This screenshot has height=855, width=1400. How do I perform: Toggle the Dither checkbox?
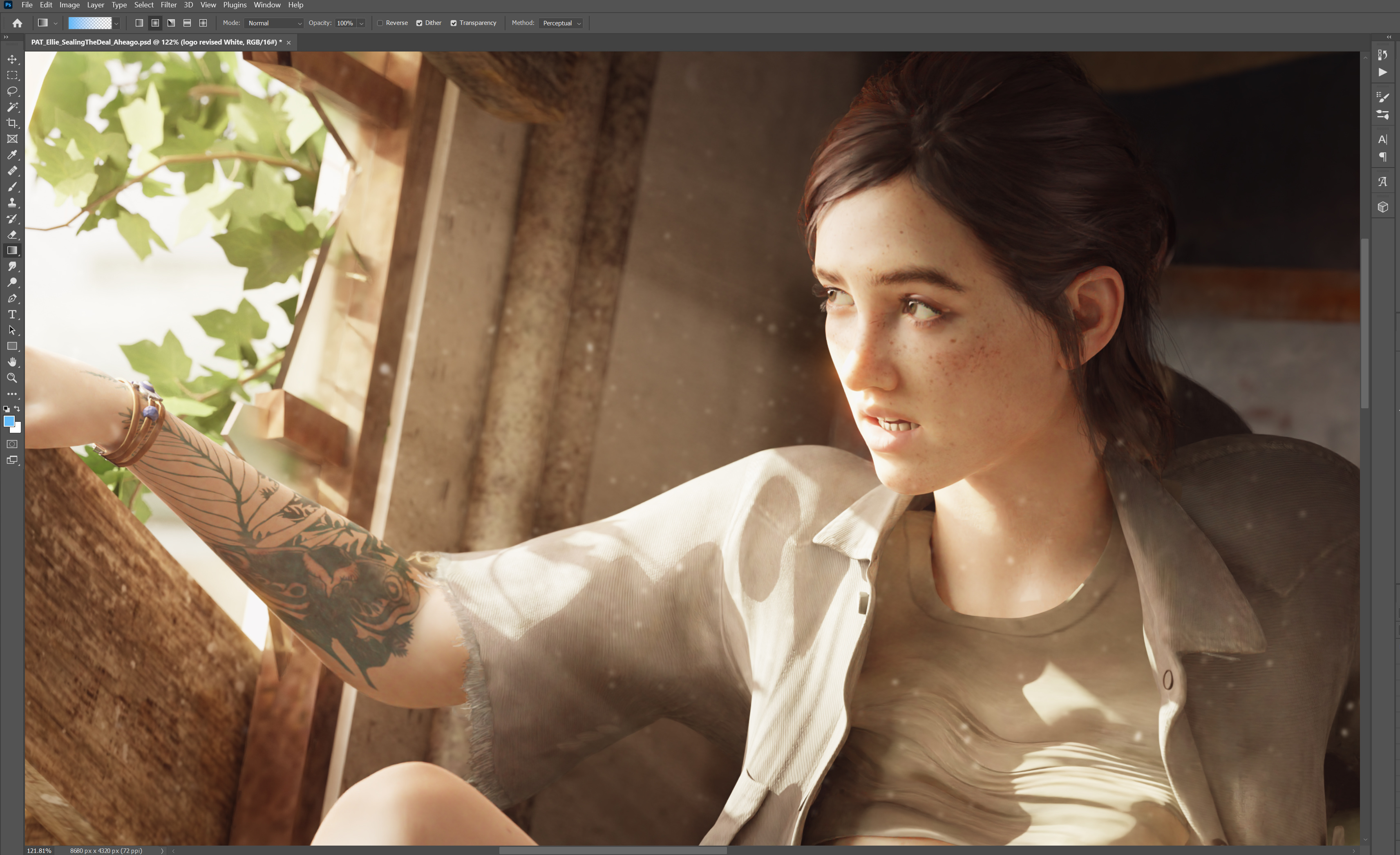tap(419, 23)
